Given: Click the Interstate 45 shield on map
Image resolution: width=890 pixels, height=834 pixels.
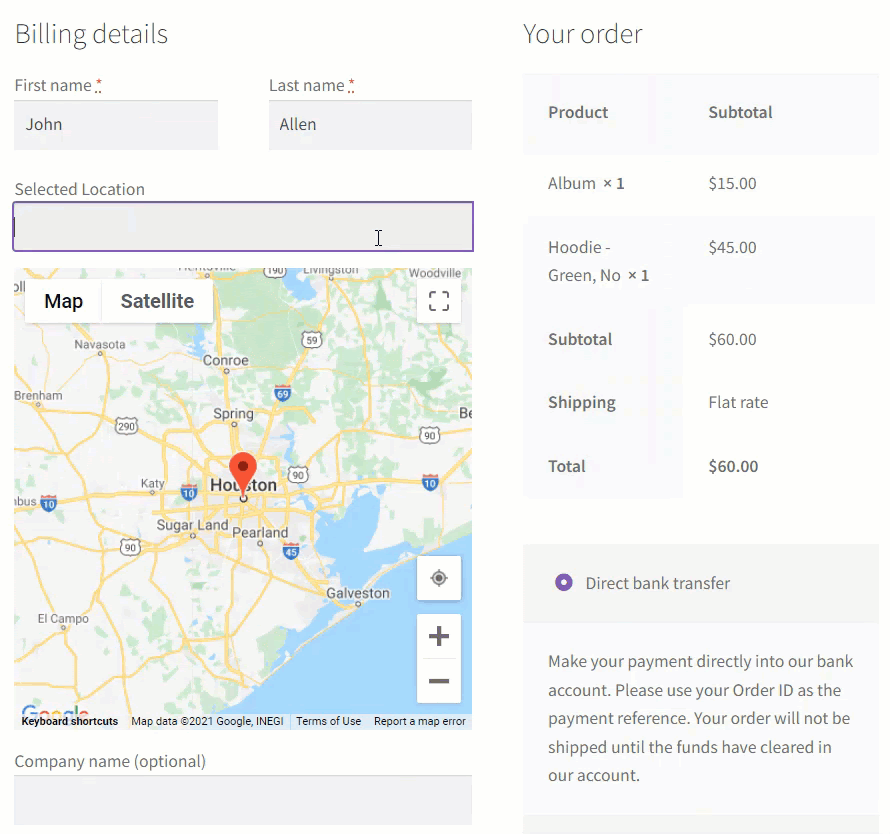Looking at the screenshot, I should click(x=291, y=550).
